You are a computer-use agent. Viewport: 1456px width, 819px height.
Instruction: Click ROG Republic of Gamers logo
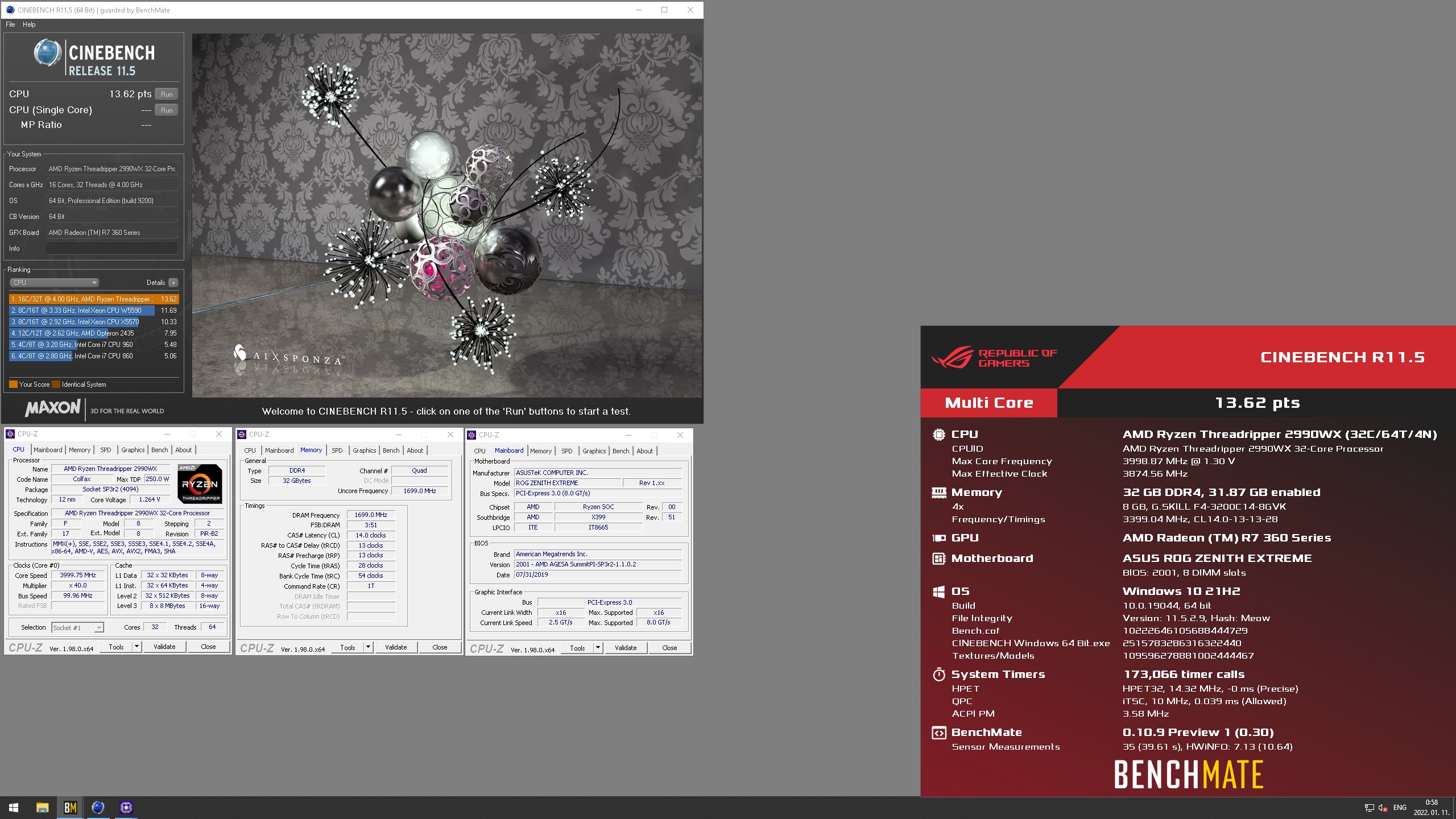[x=994, y=358]
